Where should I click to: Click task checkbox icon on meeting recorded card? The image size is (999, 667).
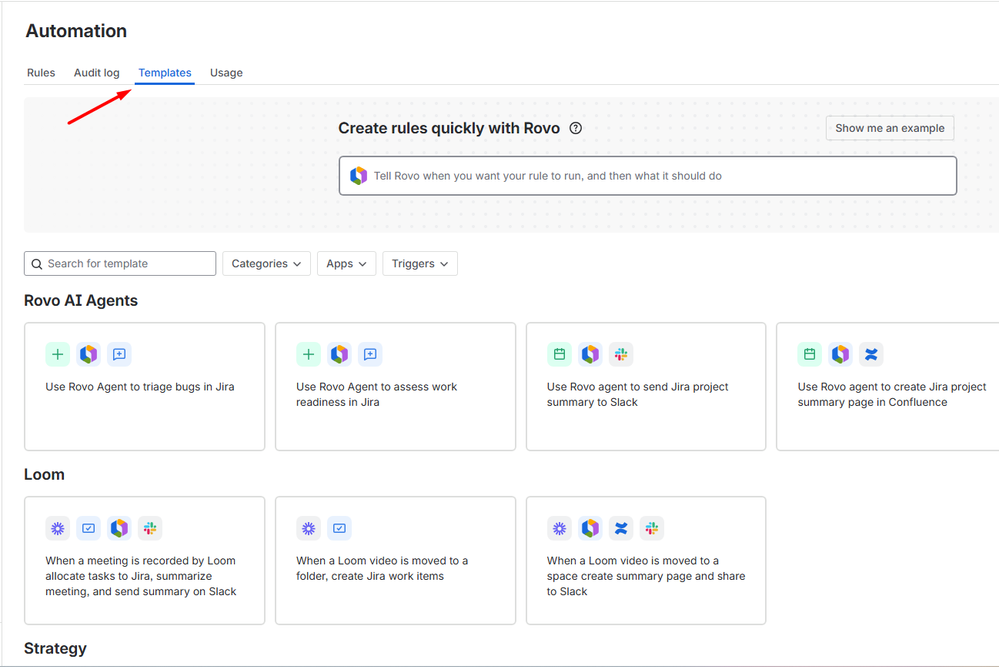coord(89,528)
